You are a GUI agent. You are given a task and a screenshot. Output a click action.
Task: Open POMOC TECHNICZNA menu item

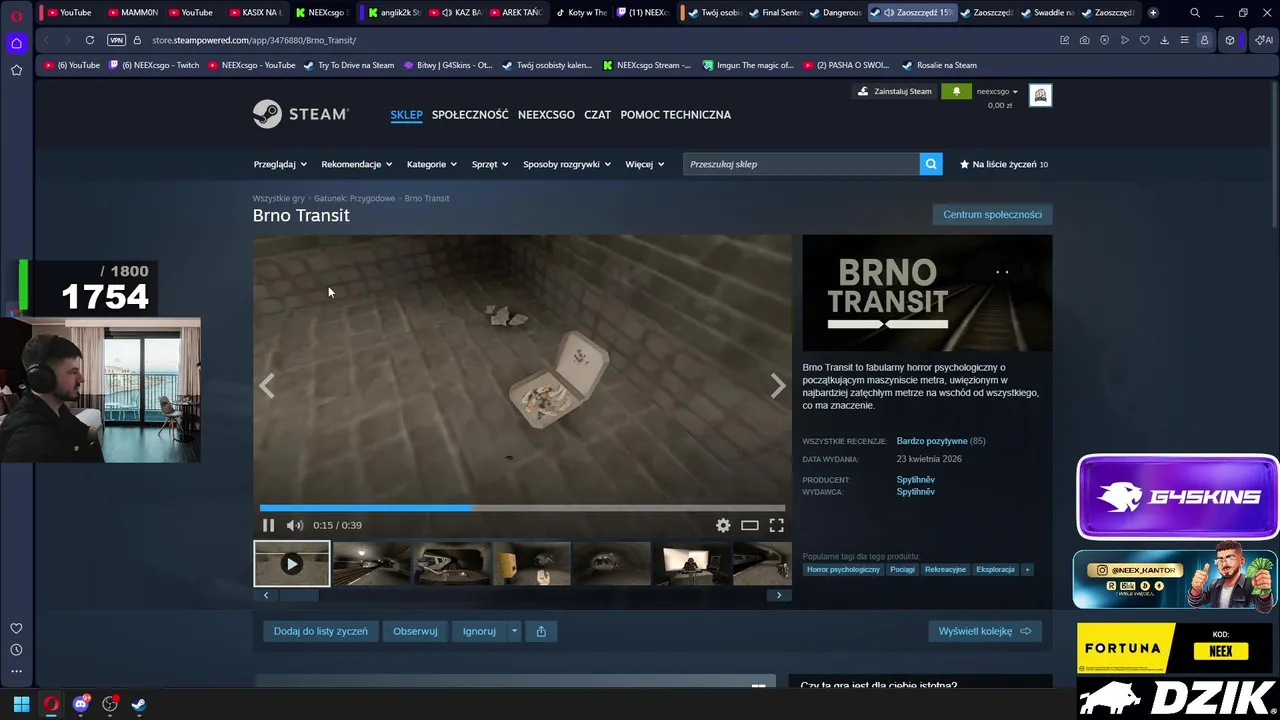[x=675, y=114]
